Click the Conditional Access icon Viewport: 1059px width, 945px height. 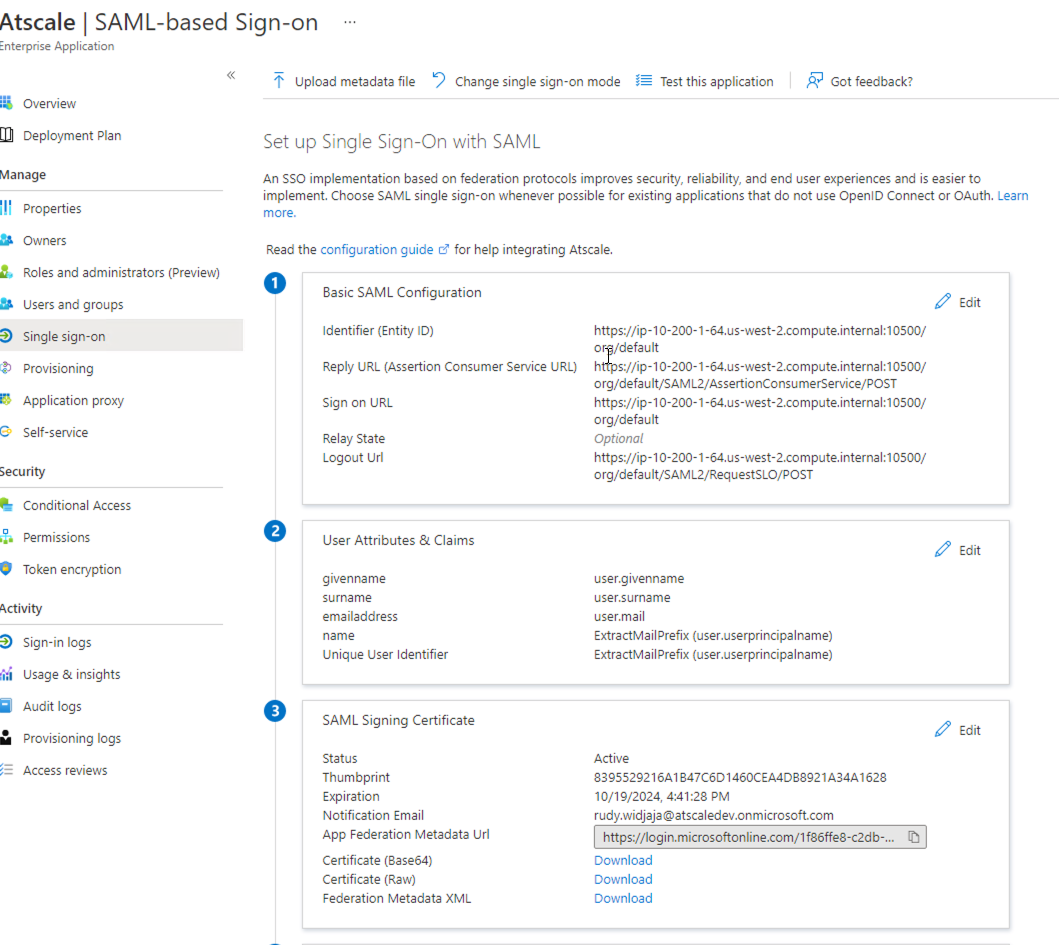click(x=6, y=505)
